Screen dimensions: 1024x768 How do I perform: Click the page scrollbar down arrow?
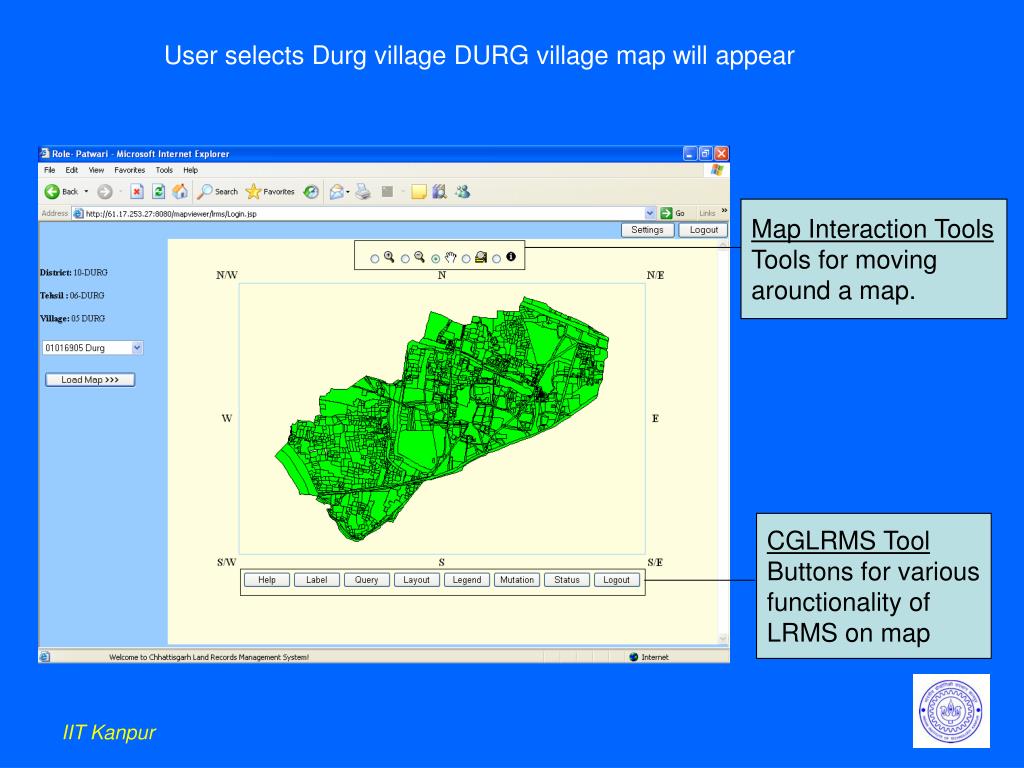pos(723,639)
